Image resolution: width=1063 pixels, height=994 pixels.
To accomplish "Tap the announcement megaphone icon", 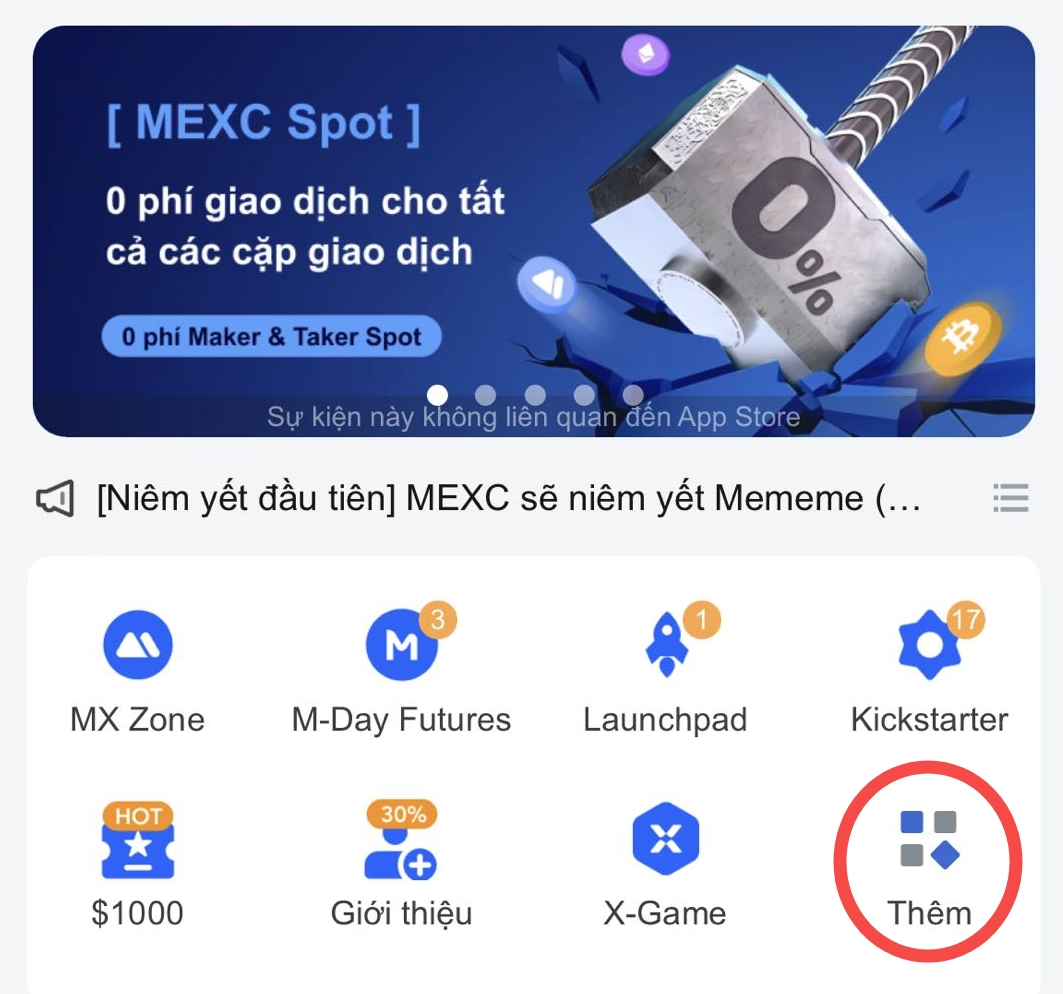I will (55, 499).
